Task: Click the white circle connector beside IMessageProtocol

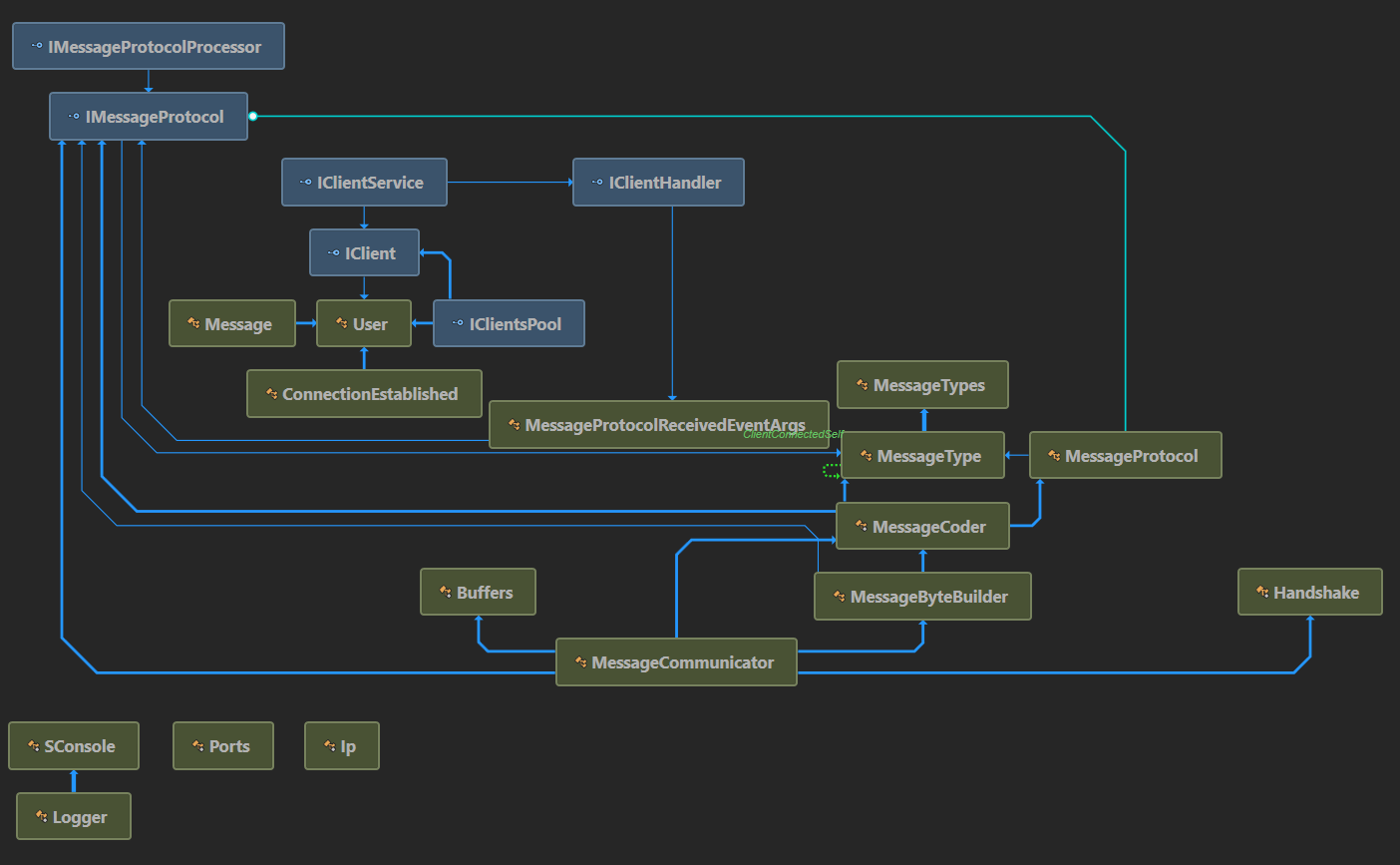Action: click(x=253, y=117)
